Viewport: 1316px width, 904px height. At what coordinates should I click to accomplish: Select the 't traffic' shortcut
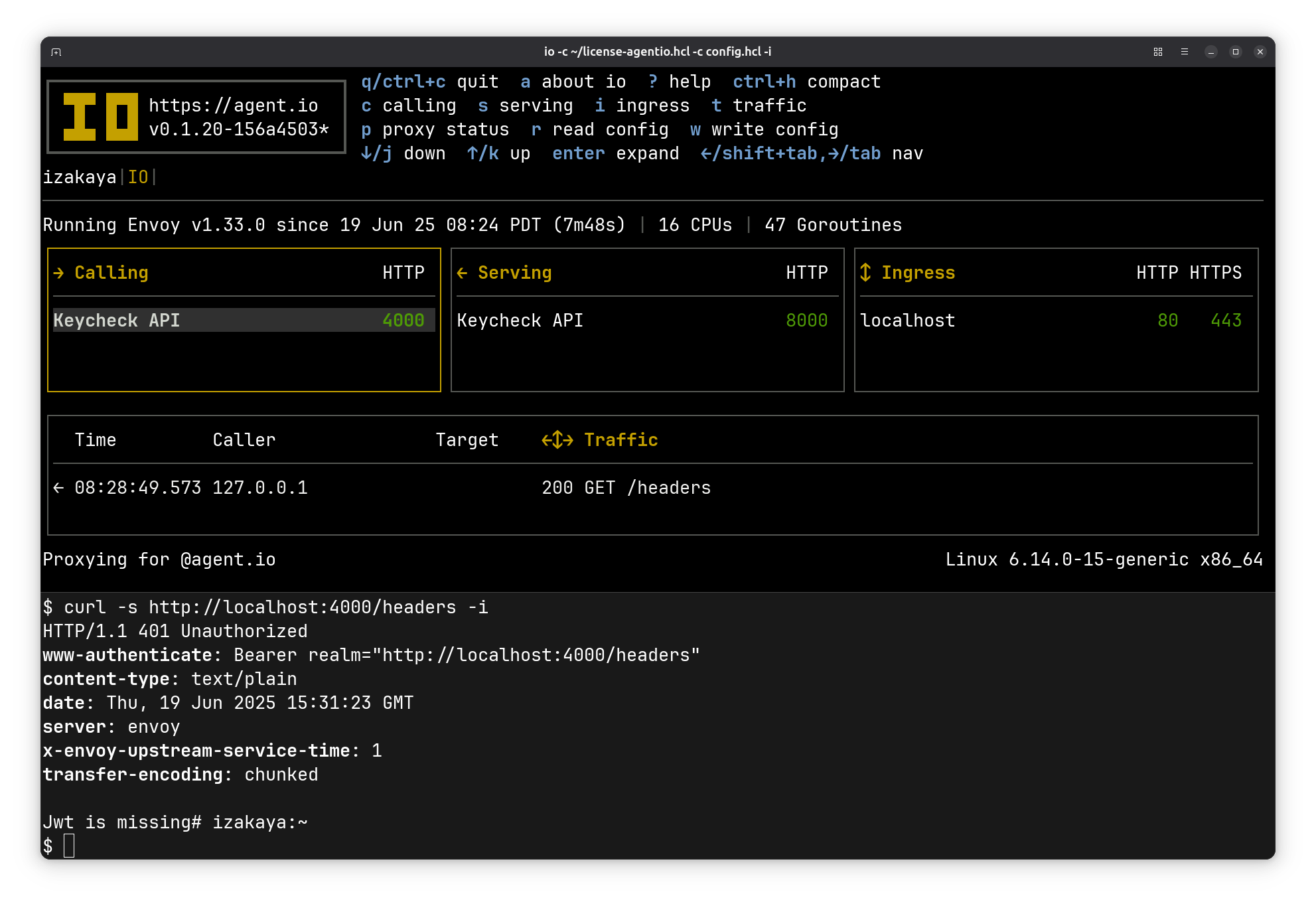(759, 106)
